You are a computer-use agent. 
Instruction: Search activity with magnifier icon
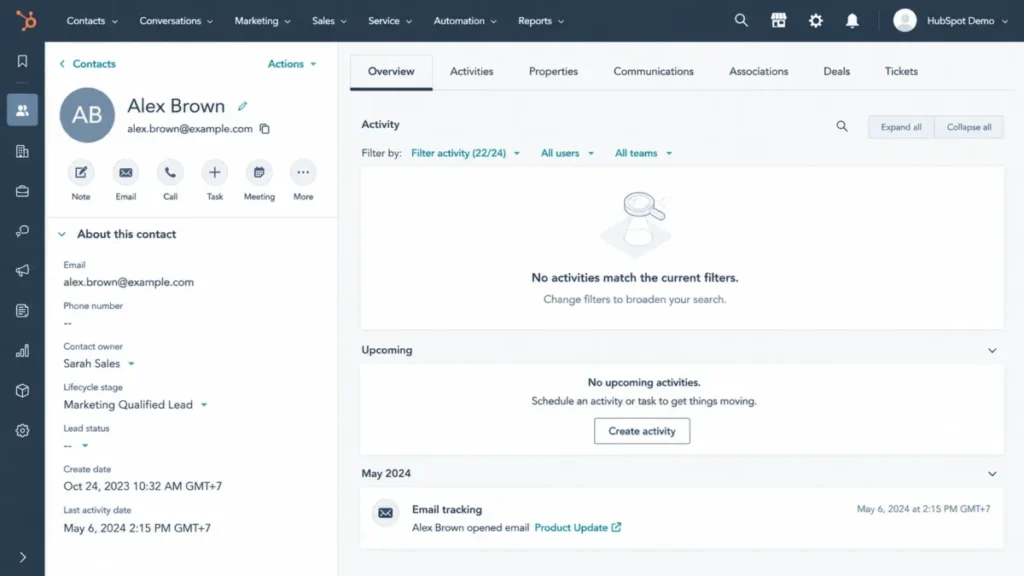click(842, 127)
